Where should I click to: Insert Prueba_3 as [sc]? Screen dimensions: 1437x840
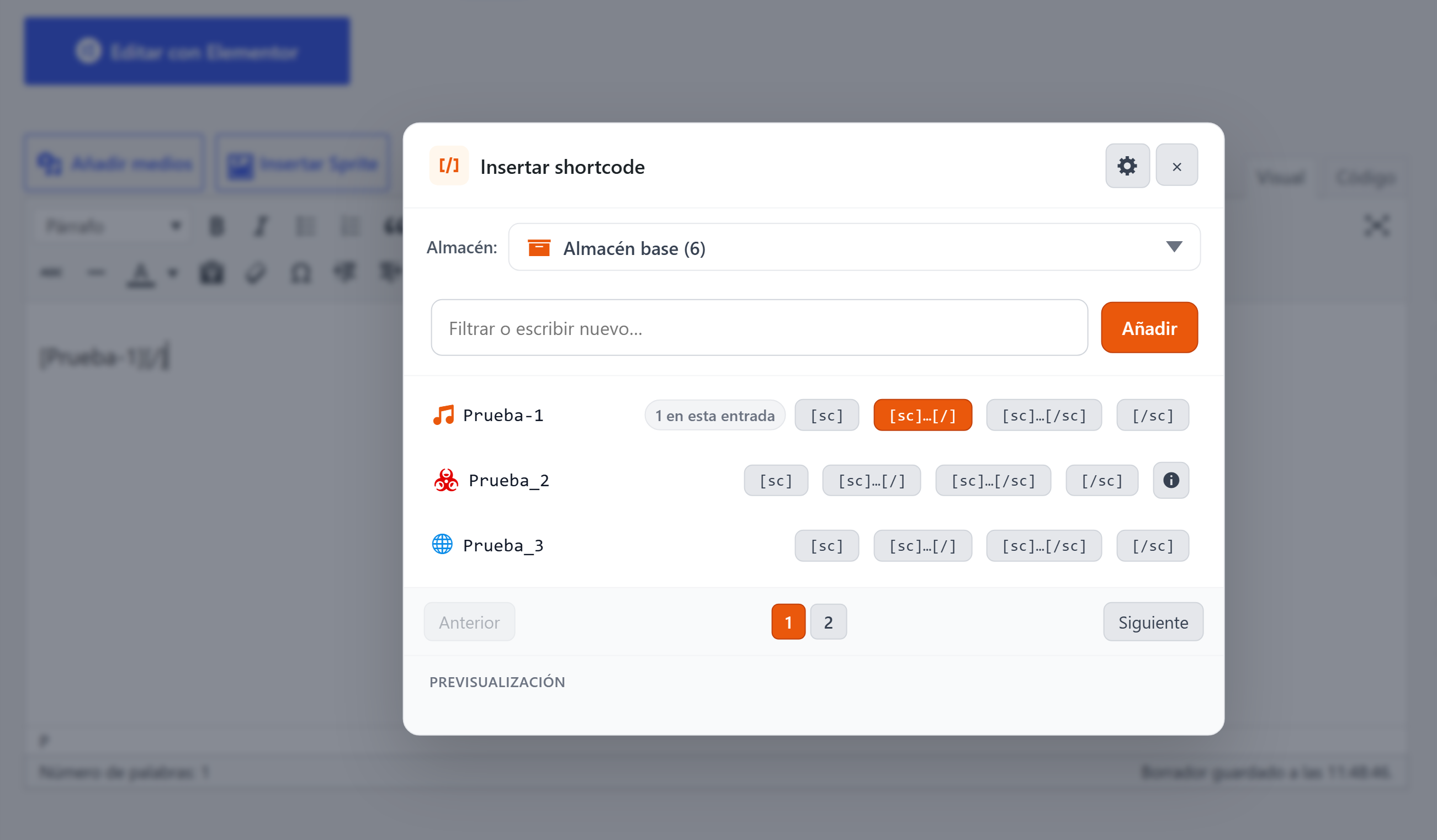point(826,546)
